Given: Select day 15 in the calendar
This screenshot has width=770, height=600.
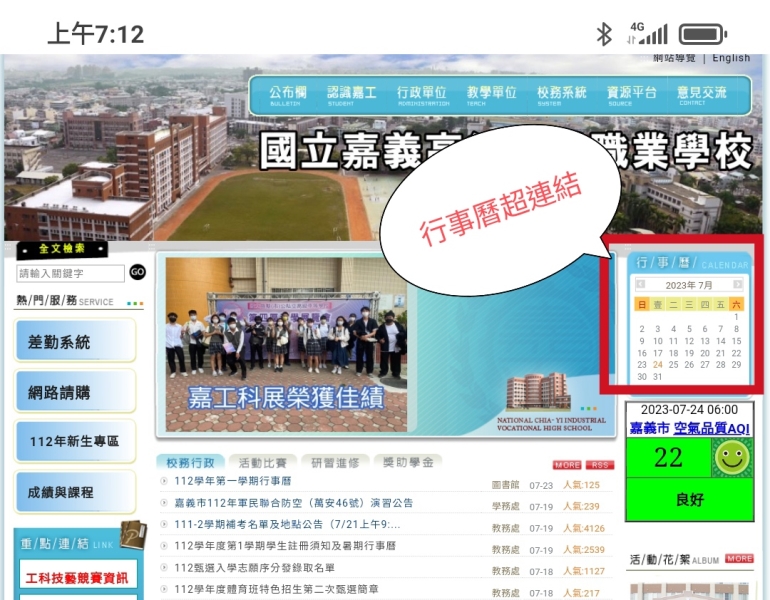Looking at the screenshot, I should tap(736, 341).
